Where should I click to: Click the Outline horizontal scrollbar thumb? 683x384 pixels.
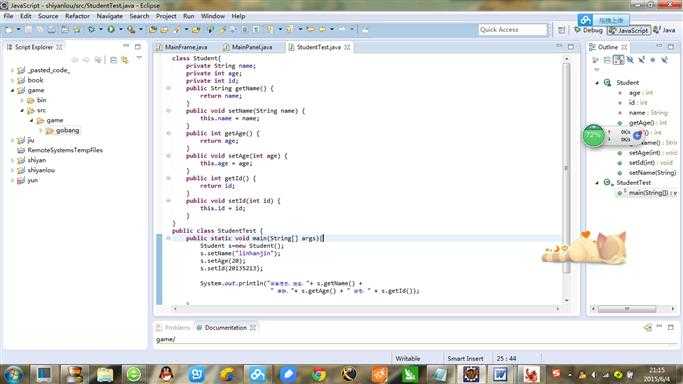tap(627, 309)
